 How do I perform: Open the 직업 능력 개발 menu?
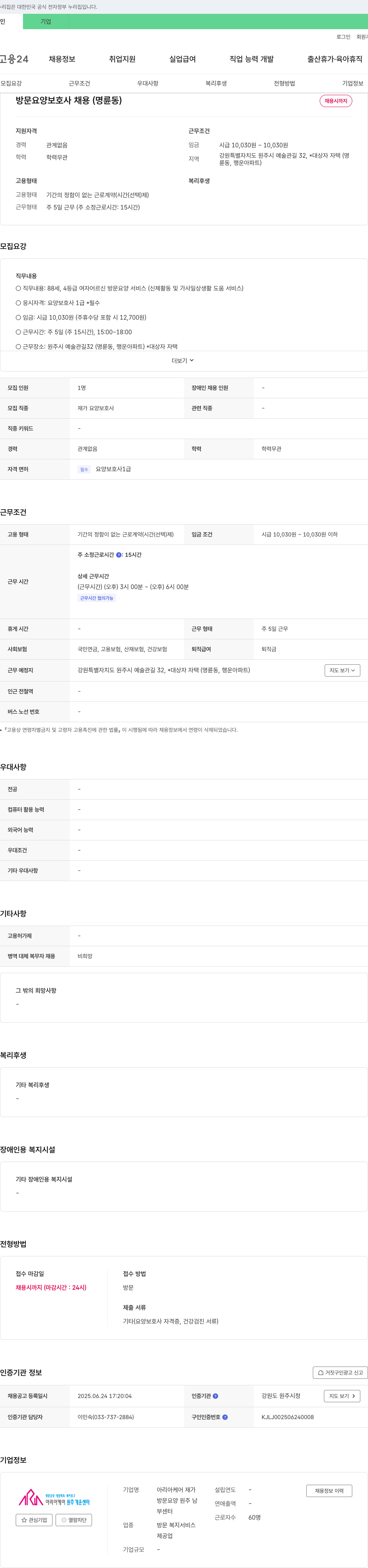tap(251, 59)
